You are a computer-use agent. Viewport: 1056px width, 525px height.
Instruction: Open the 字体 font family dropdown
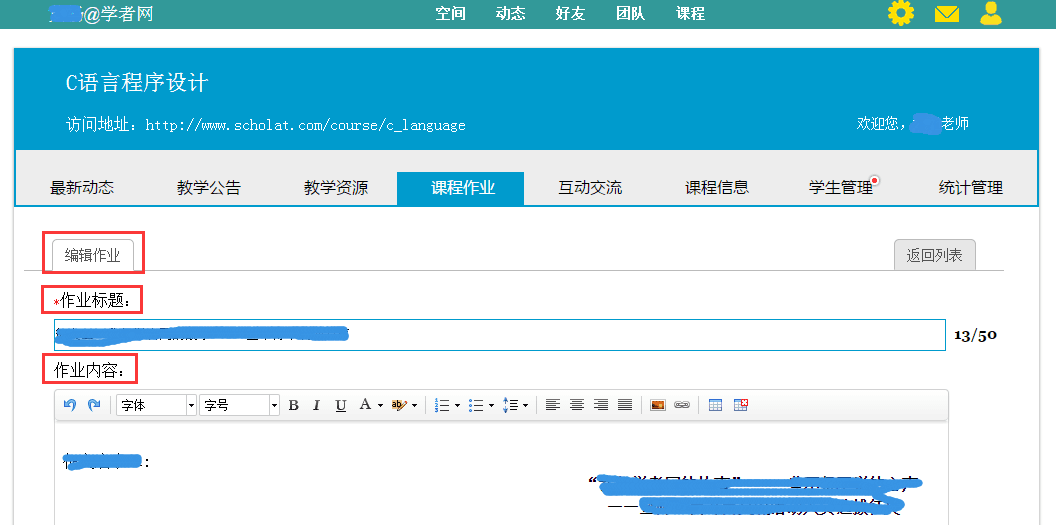click(157, 405)
